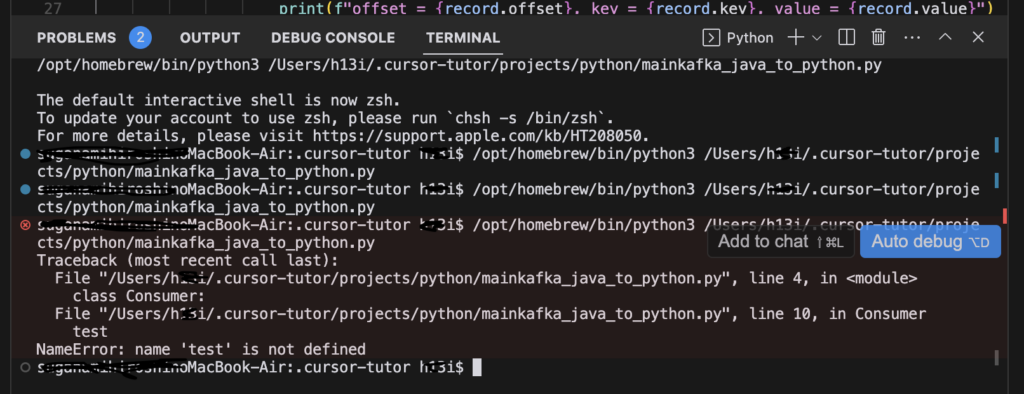This screenshot has height=394, width=1024.
Task: Click the hollow circle at the current prompt
Action: 25,367
